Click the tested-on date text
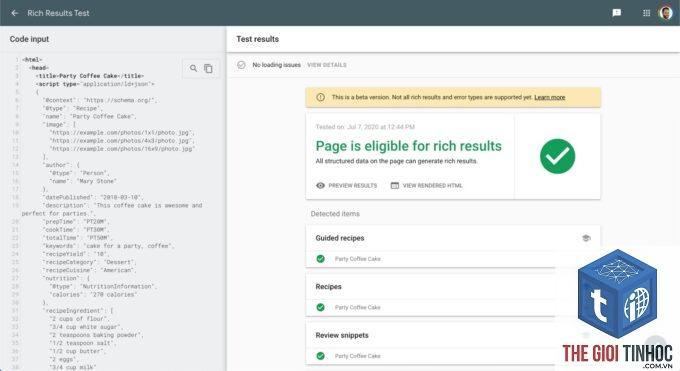The image size is (680, 371). pyautogui.click(x=365, y=127)
